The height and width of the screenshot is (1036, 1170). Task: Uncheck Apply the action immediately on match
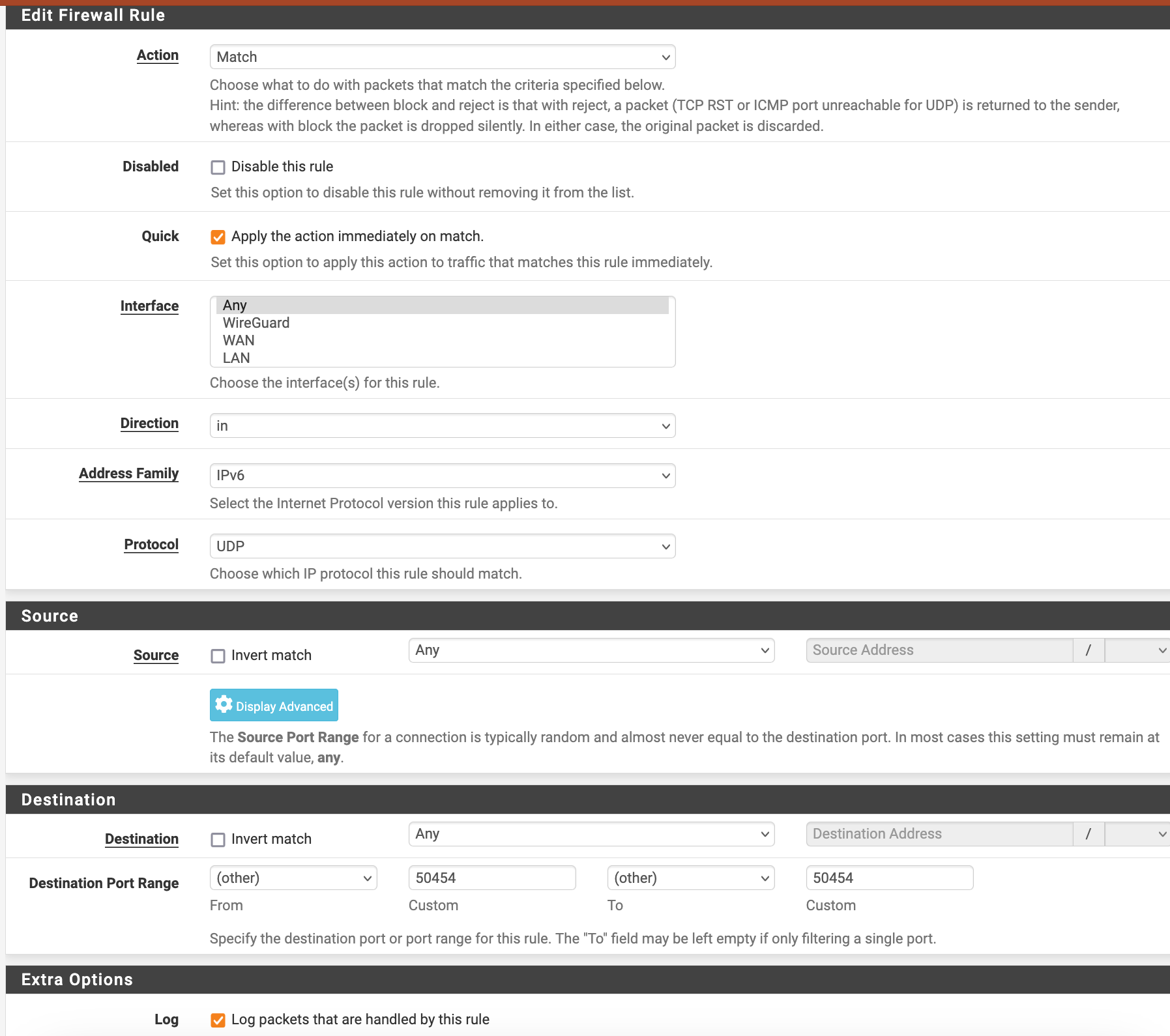coord(218,237)
